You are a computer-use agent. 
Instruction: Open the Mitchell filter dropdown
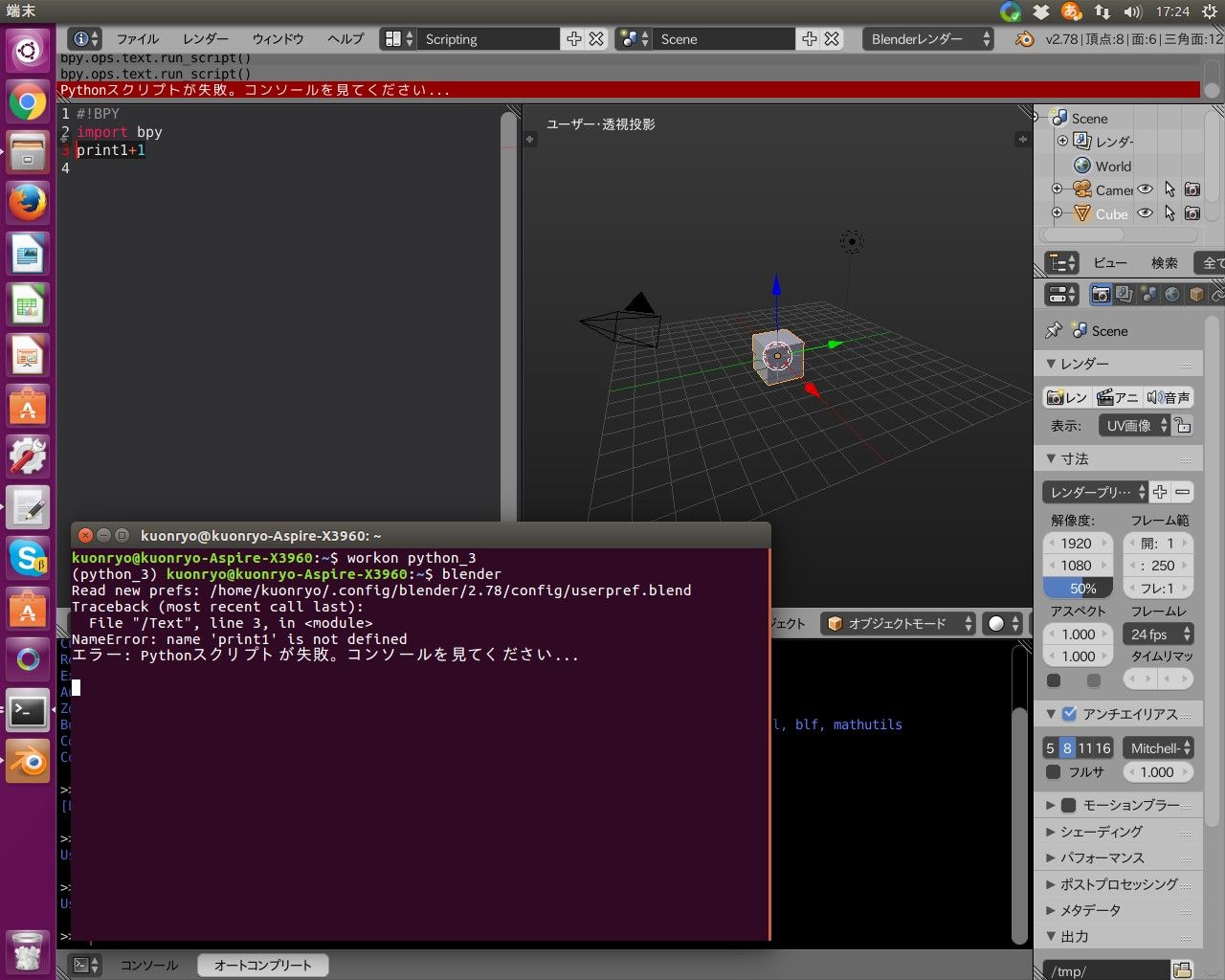point(1158,748)
